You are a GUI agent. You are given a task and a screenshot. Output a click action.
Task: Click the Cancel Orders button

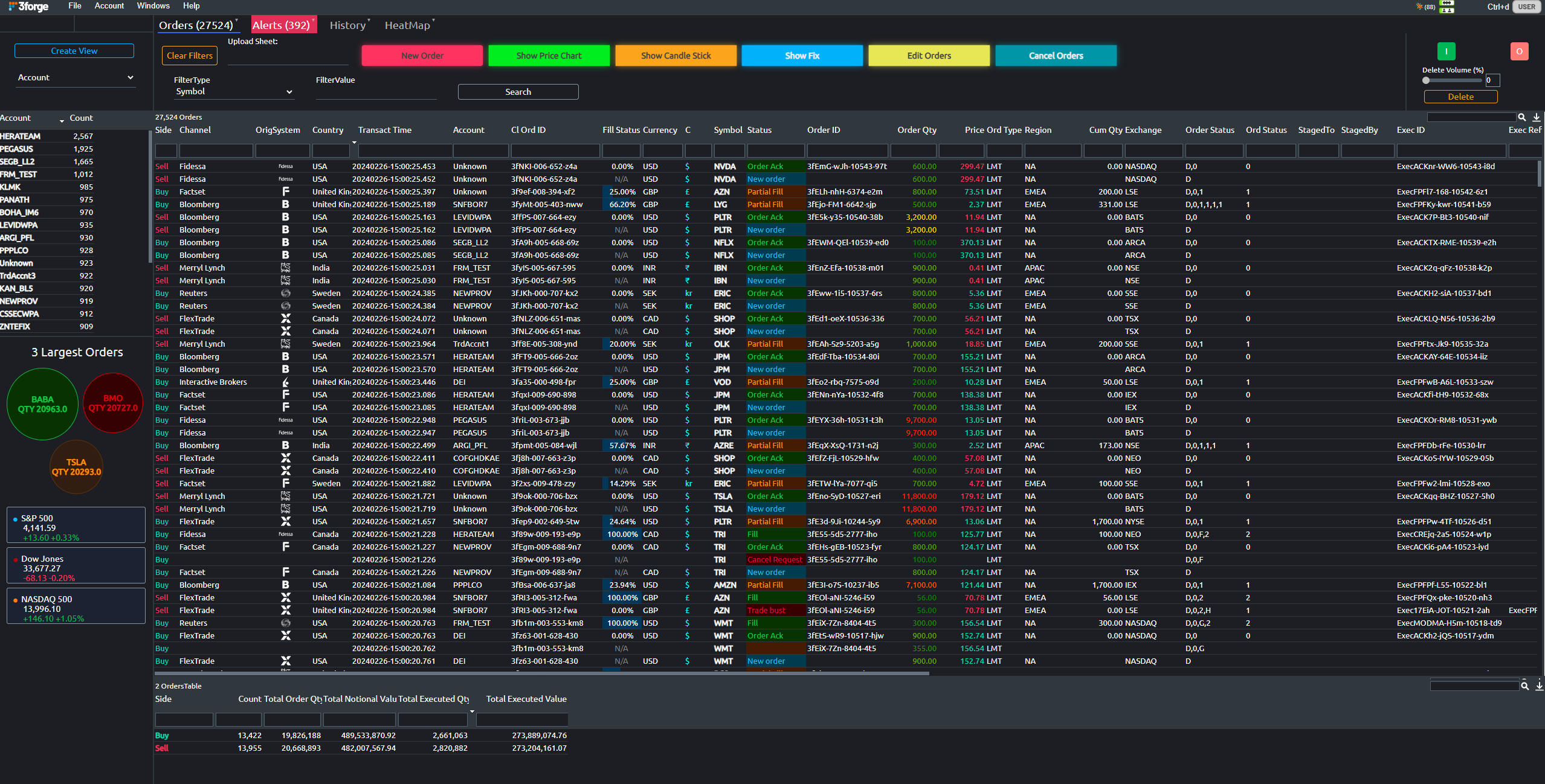tap(1056, 56)
